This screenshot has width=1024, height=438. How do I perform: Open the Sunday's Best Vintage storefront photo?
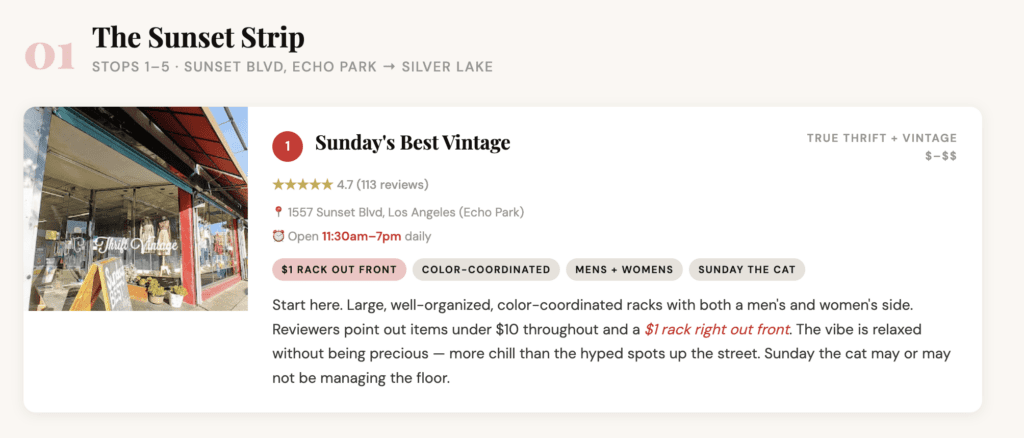click(136, 209)
